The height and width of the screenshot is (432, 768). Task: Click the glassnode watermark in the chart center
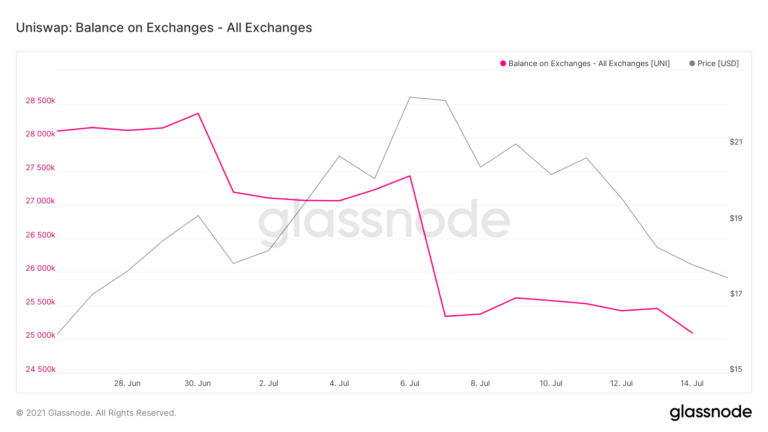click(384, 222)
